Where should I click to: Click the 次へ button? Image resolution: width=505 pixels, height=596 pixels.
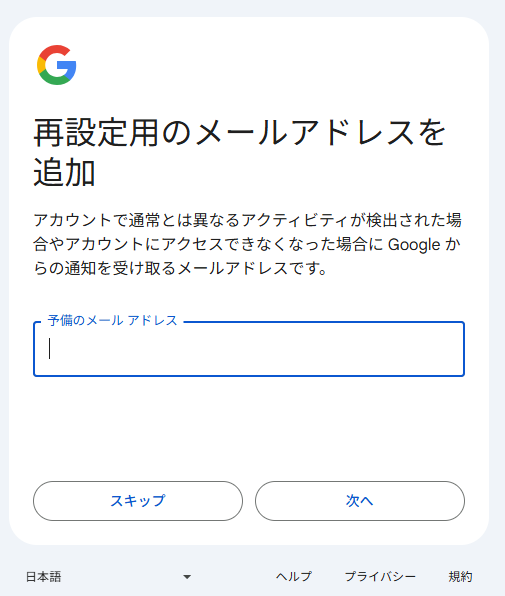coord(360,501)
